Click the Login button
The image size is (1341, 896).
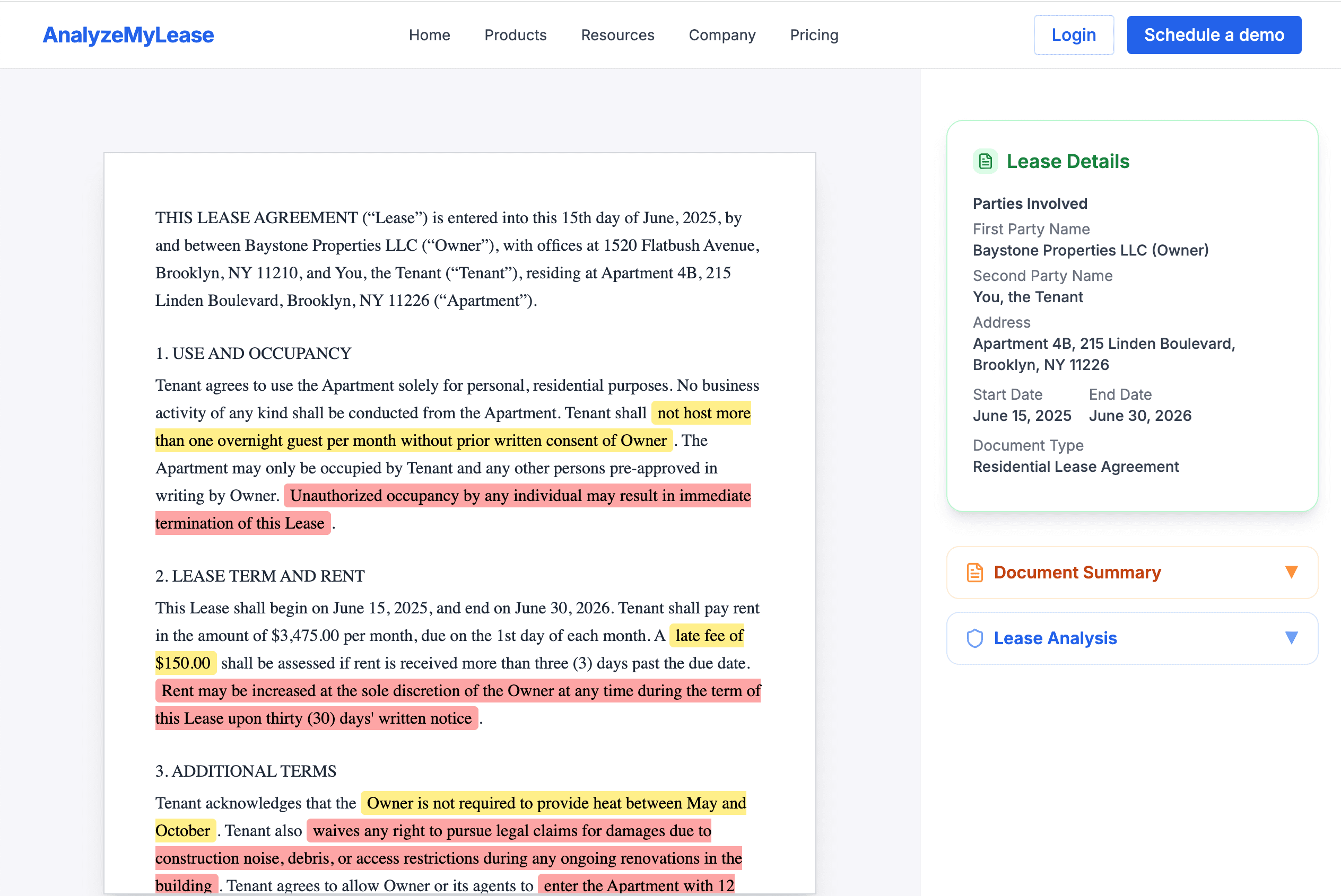point(1074,34)
